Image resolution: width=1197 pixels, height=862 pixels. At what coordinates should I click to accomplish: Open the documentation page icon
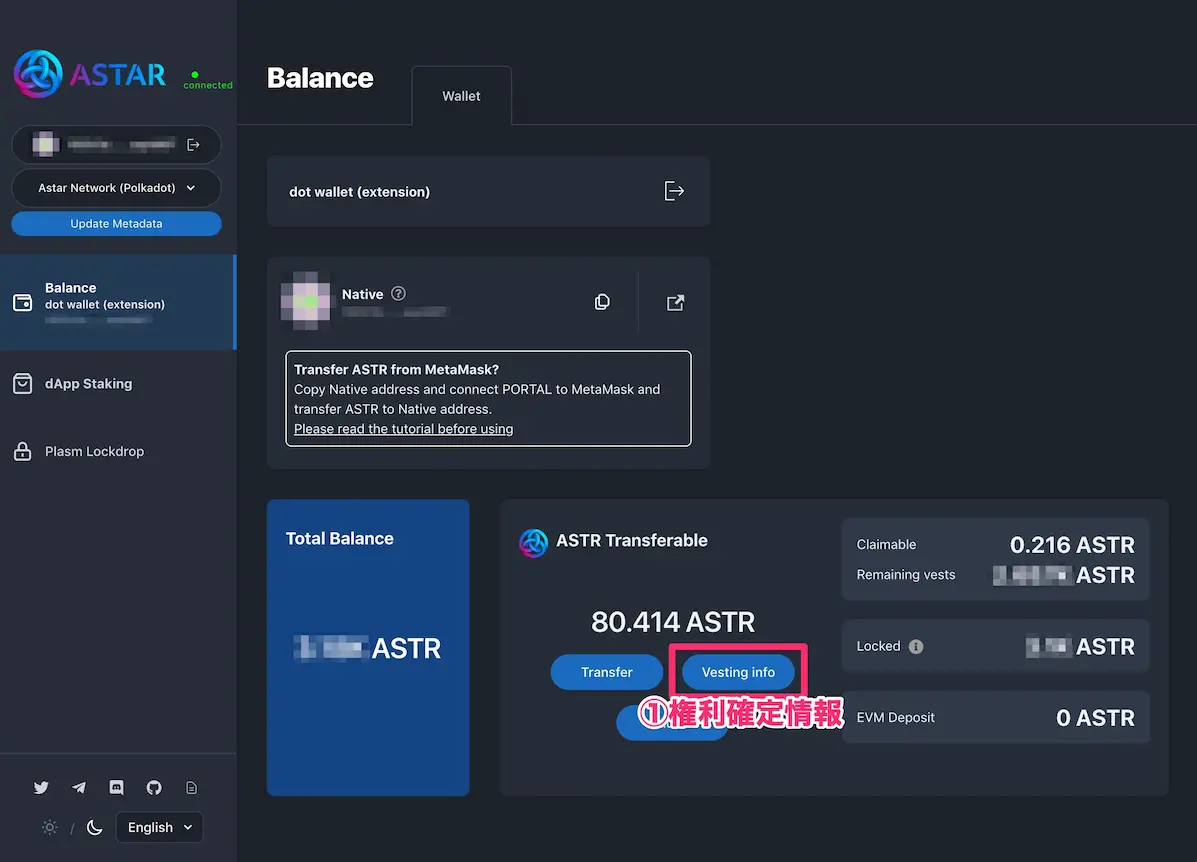192,787
